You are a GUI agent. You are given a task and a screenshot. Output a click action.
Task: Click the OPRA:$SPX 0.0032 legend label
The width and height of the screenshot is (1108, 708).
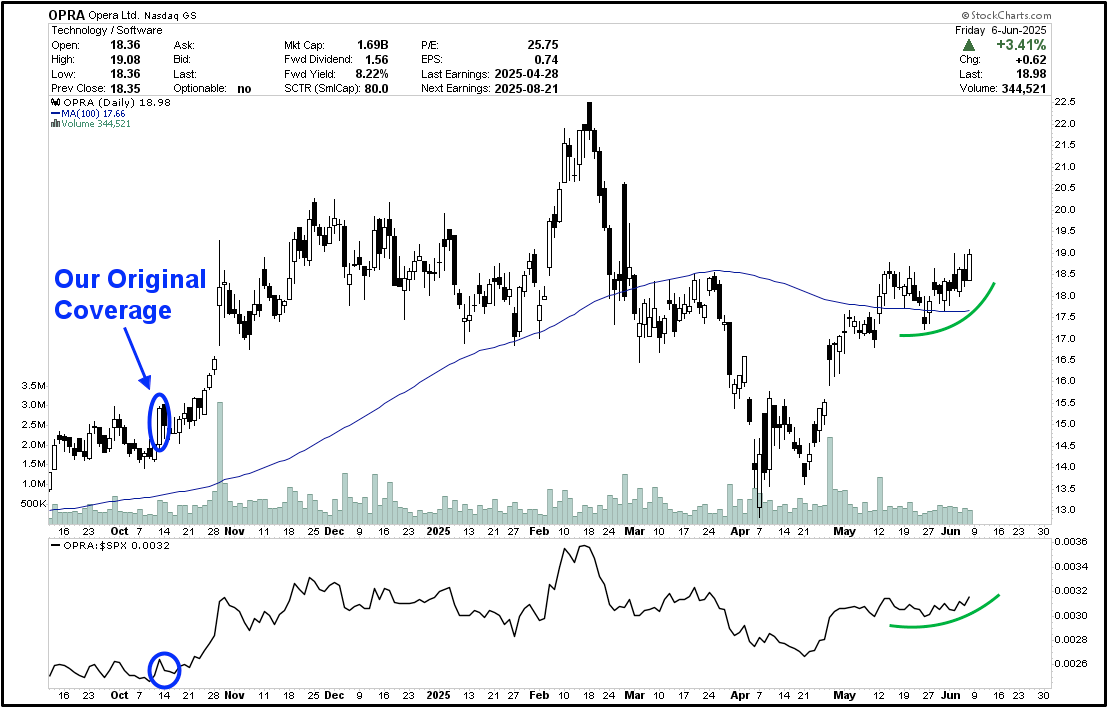[110, 545]
